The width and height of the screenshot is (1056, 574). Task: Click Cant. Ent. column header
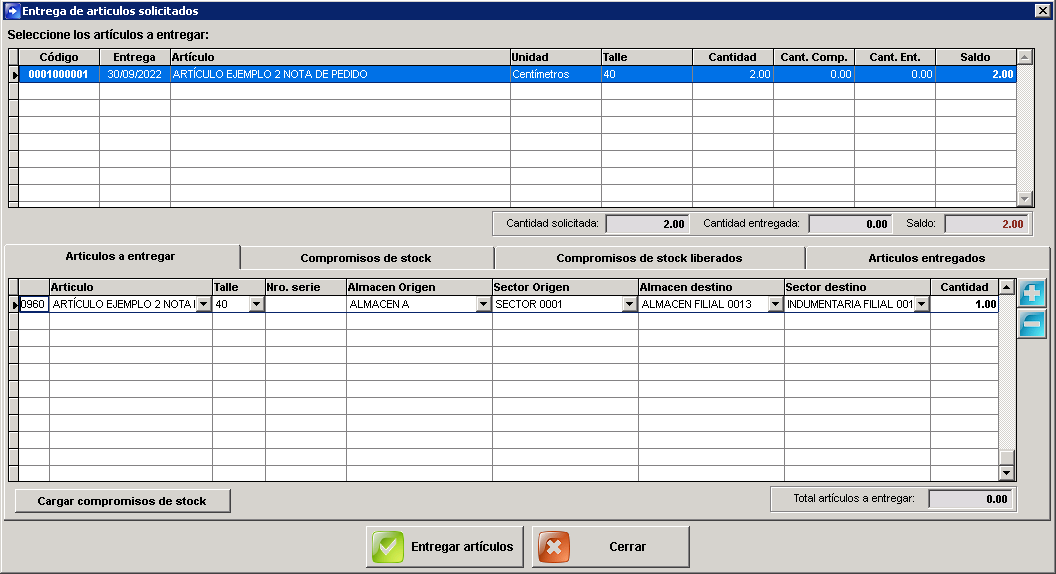[895, 57]
